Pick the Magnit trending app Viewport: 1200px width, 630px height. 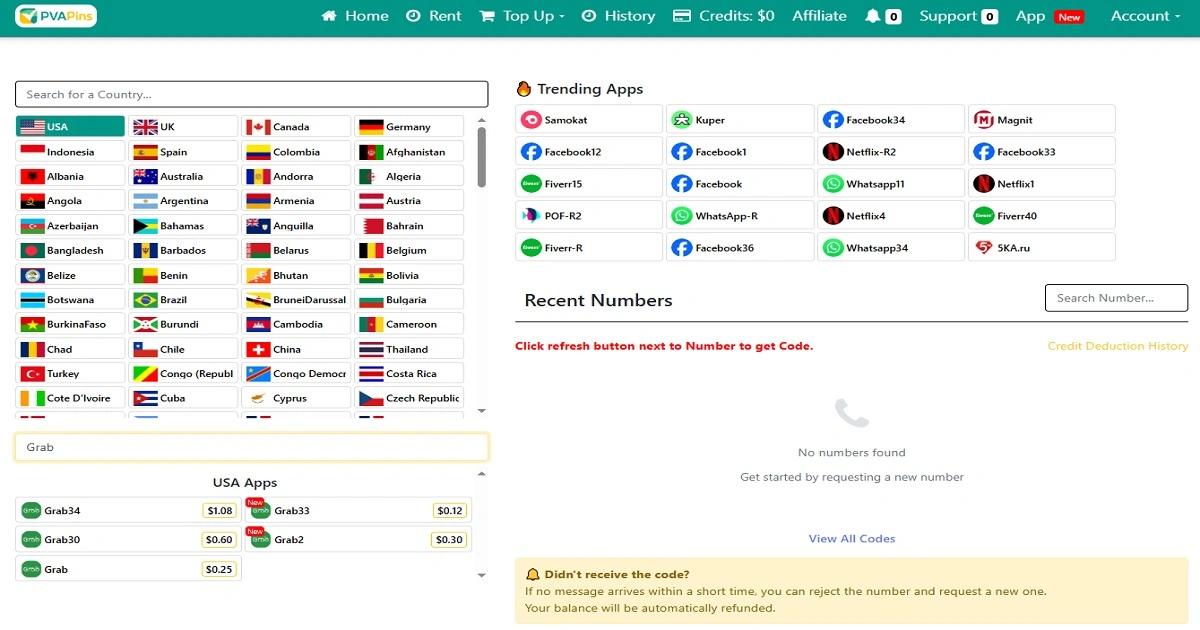1042,119
